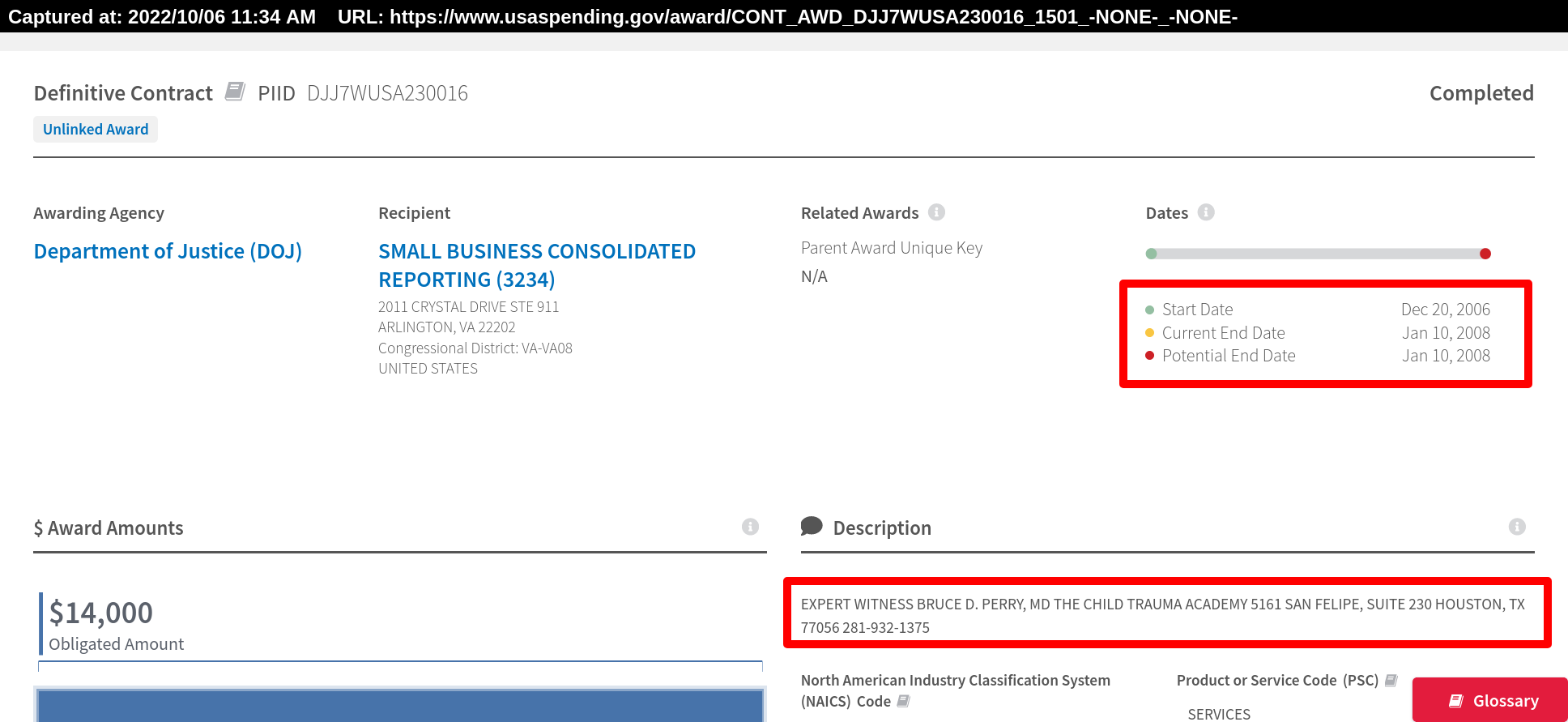Open Department of Justice (DOJ) link
This screenshot has height=722, width=1568.
[168, 251]
